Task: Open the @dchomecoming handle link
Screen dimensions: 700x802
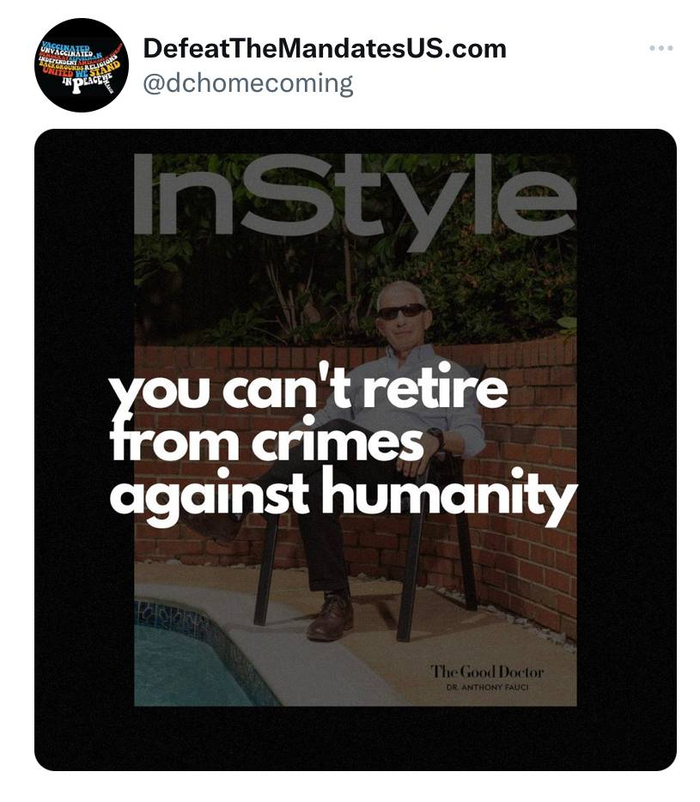Action: [248, 83]
